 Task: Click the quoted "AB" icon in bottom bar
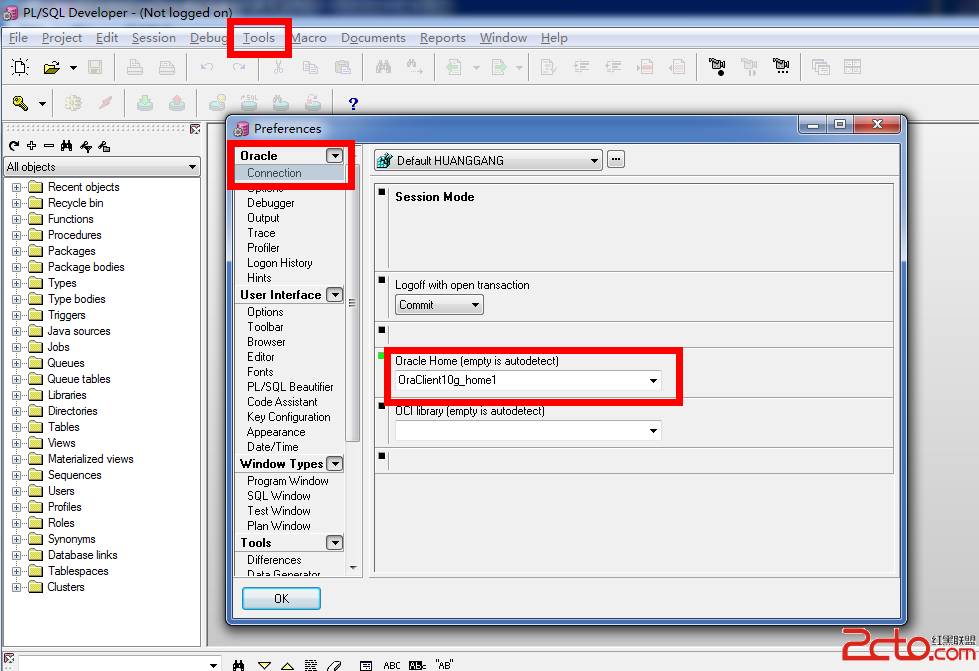click(x=445, y=665)
